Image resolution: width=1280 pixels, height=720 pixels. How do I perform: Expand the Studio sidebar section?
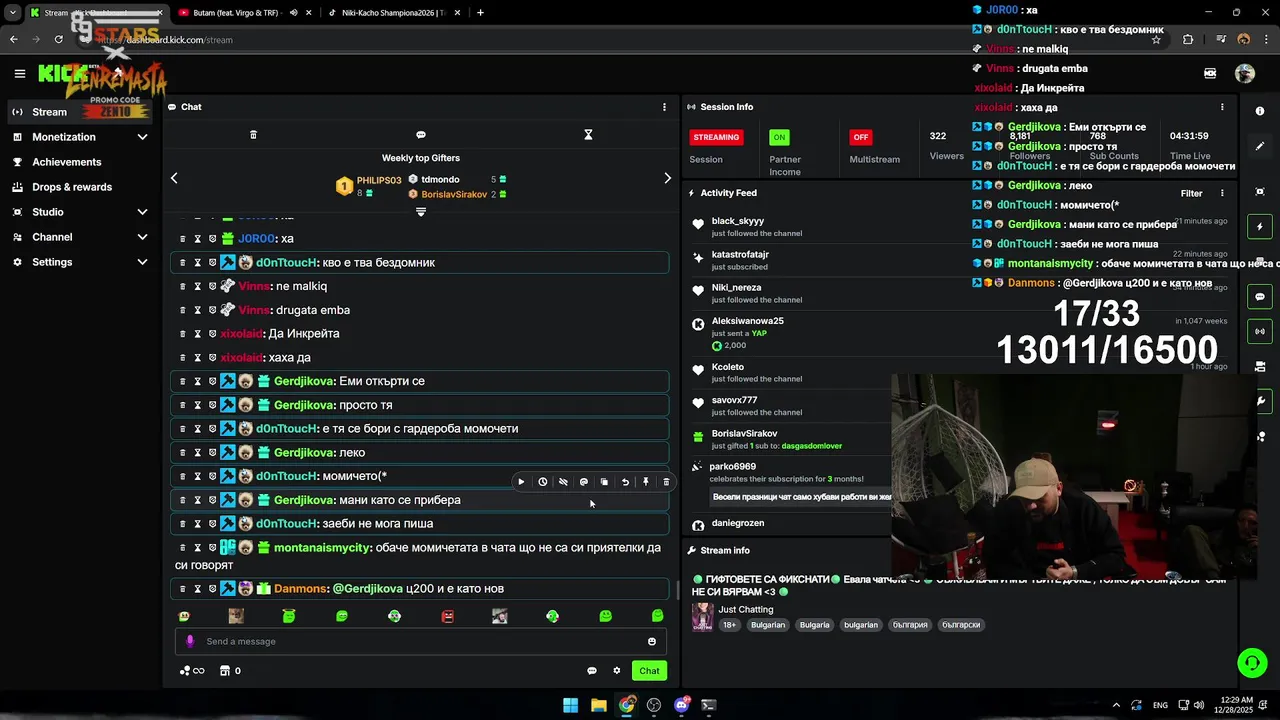tap(142, 212)
